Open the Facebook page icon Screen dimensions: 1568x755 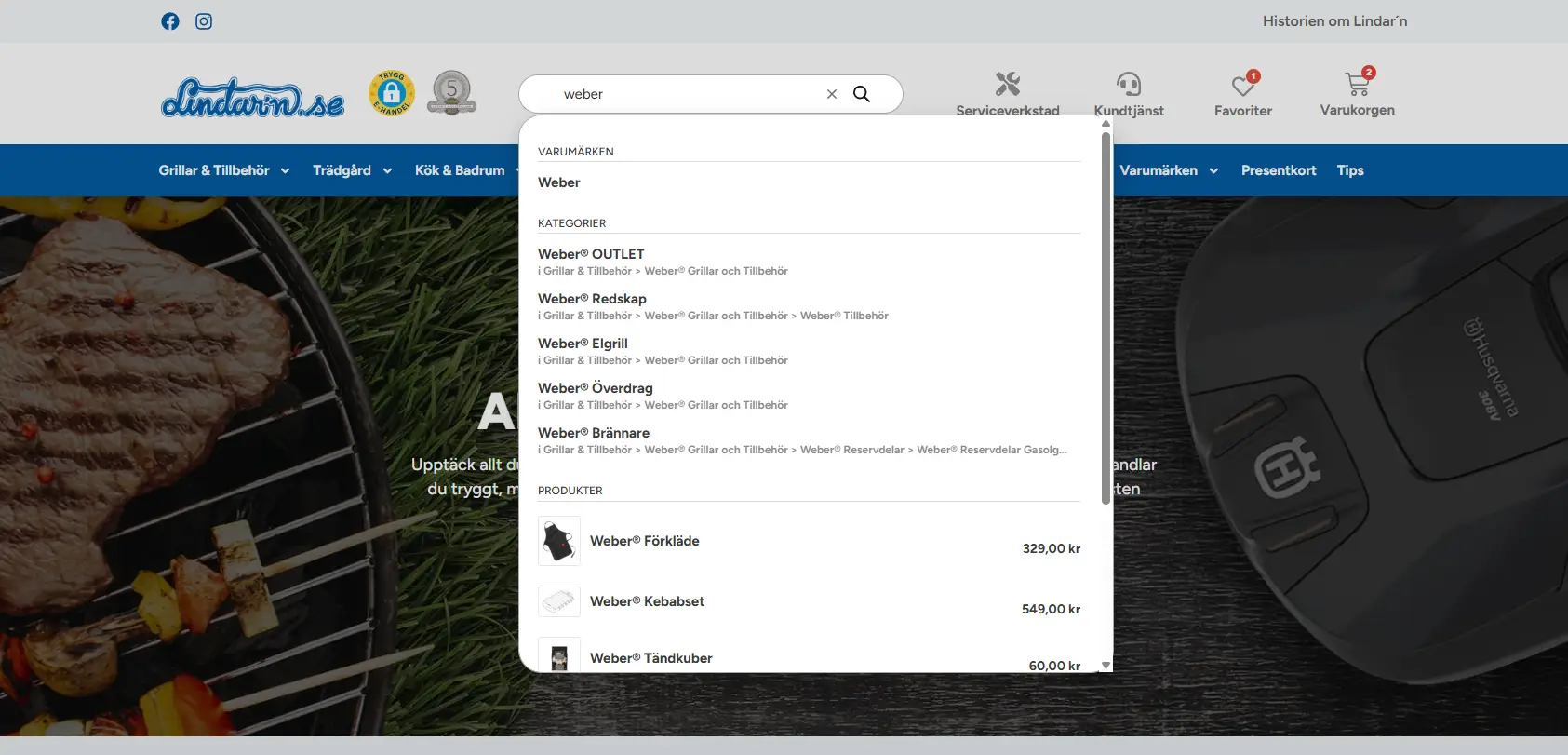170,21
